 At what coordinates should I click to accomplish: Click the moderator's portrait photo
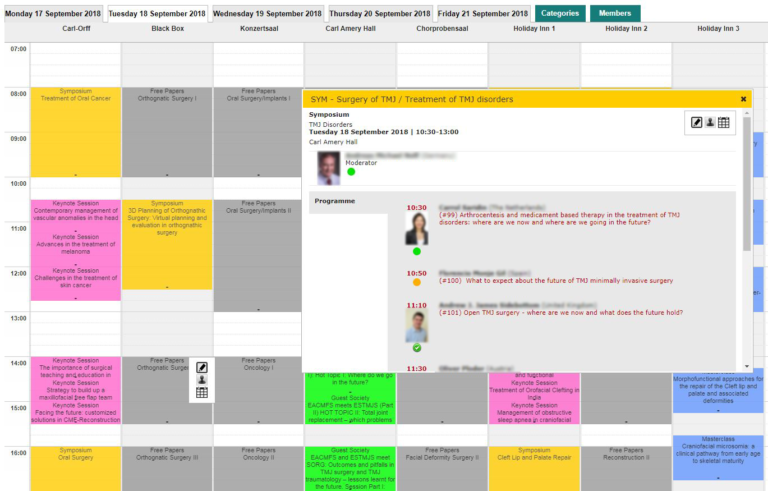click(x=328, y=168)
